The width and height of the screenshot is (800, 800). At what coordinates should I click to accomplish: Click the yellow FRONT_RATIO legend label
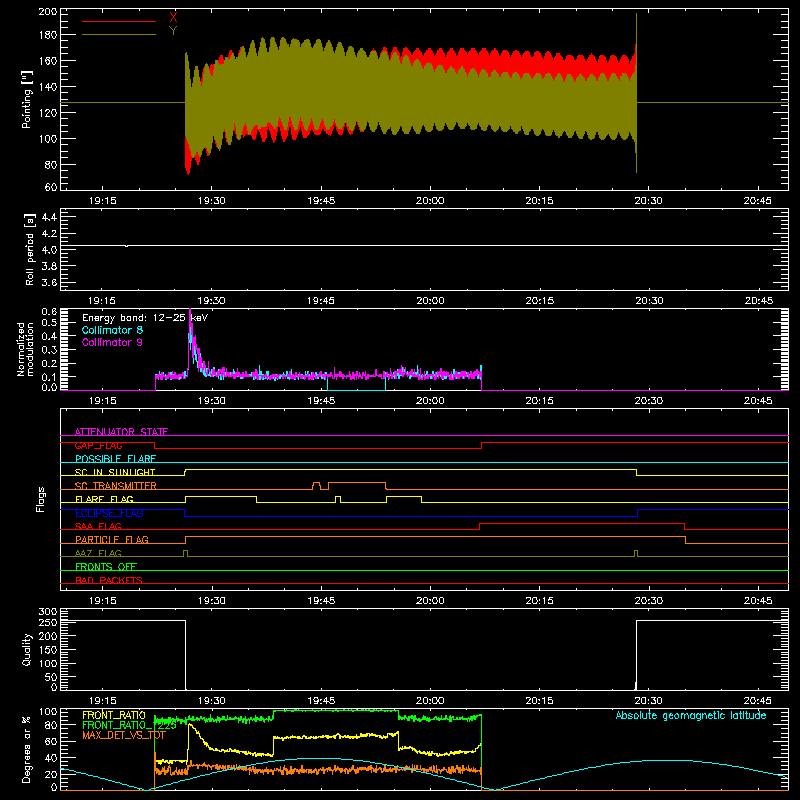click(x=114, y=715)
